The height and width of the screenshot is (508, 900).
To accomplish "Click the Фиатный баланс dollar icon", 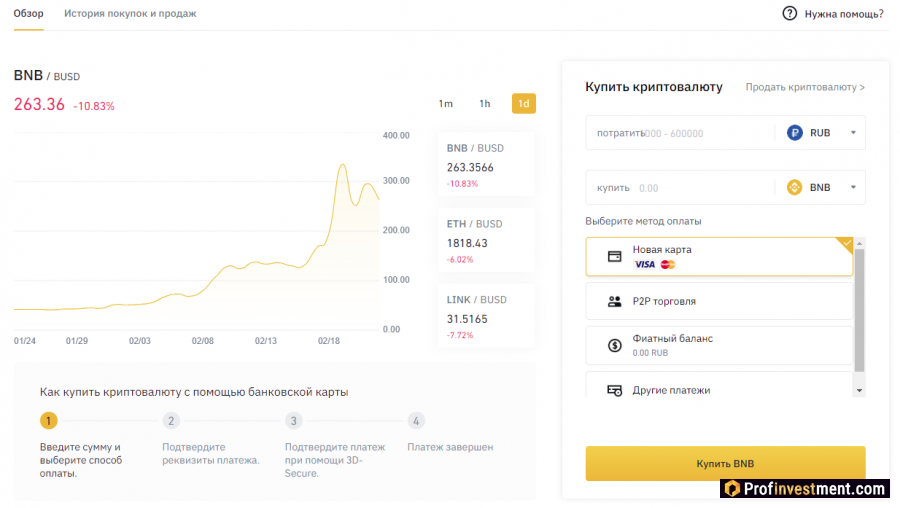I will 614,346.
